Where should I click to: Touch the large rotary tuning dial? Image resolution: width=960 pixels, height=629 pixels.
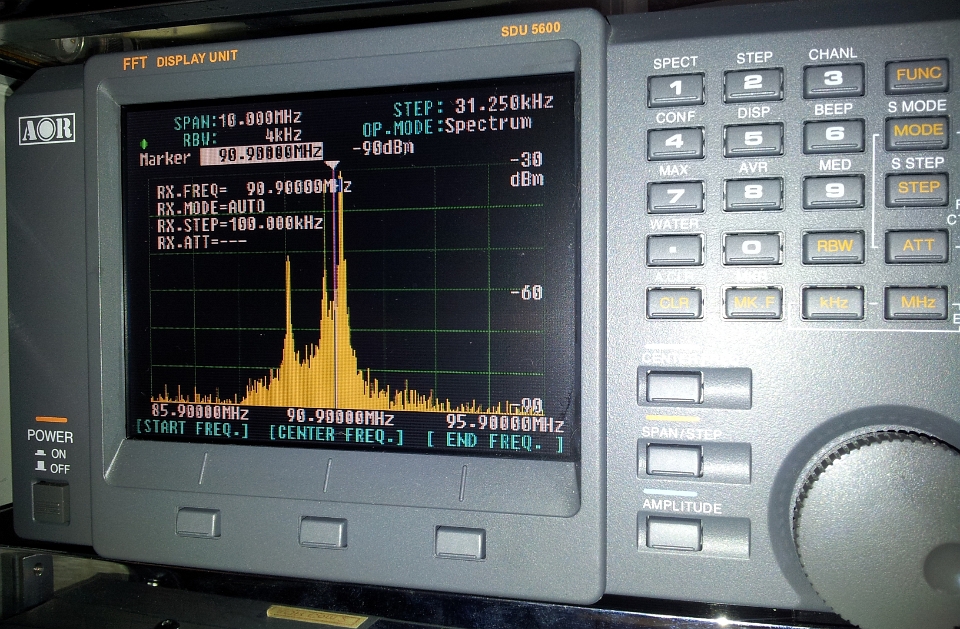point(882,530)
